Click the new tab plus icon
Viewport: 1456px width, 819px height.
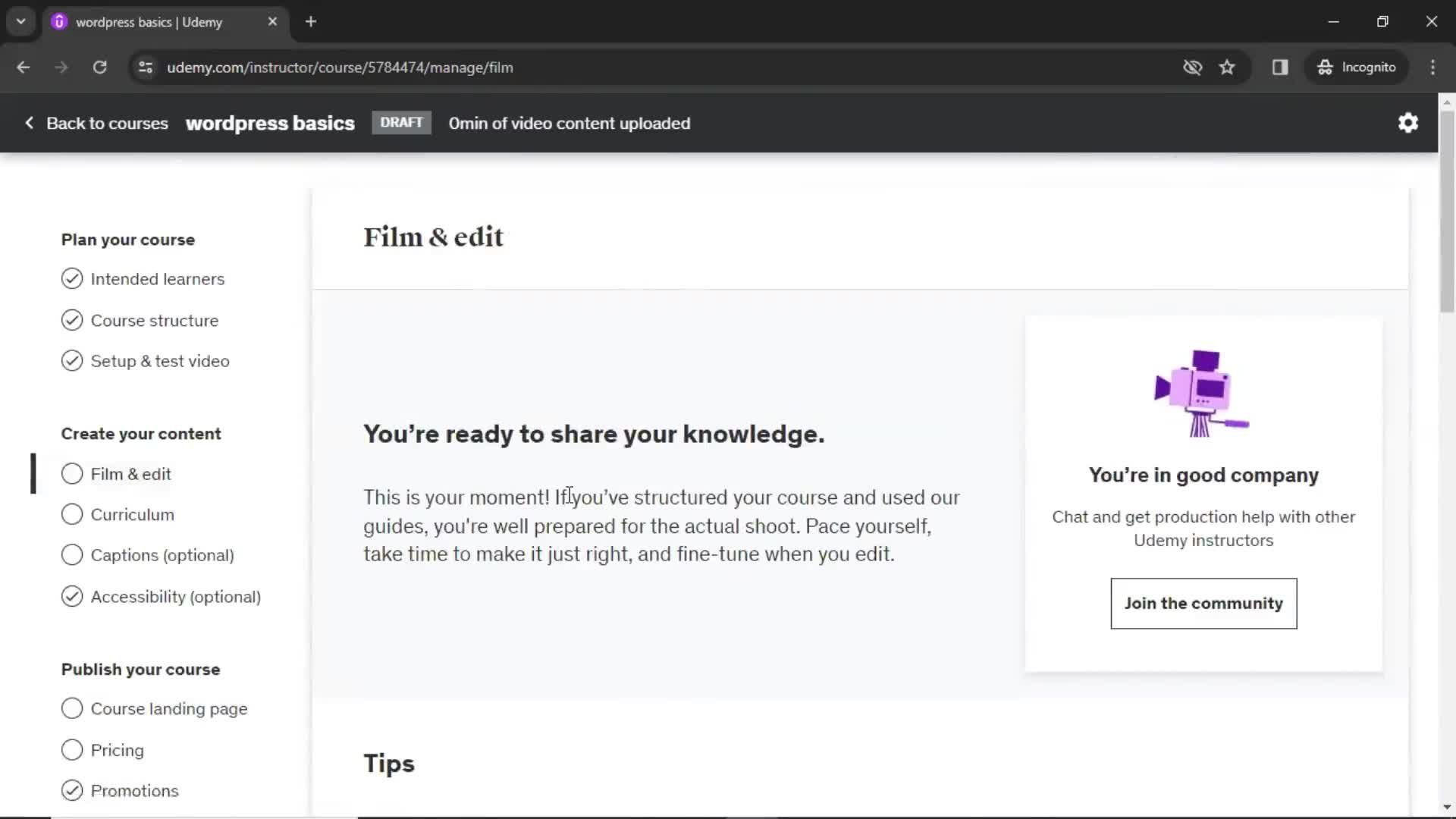(312, 22)
